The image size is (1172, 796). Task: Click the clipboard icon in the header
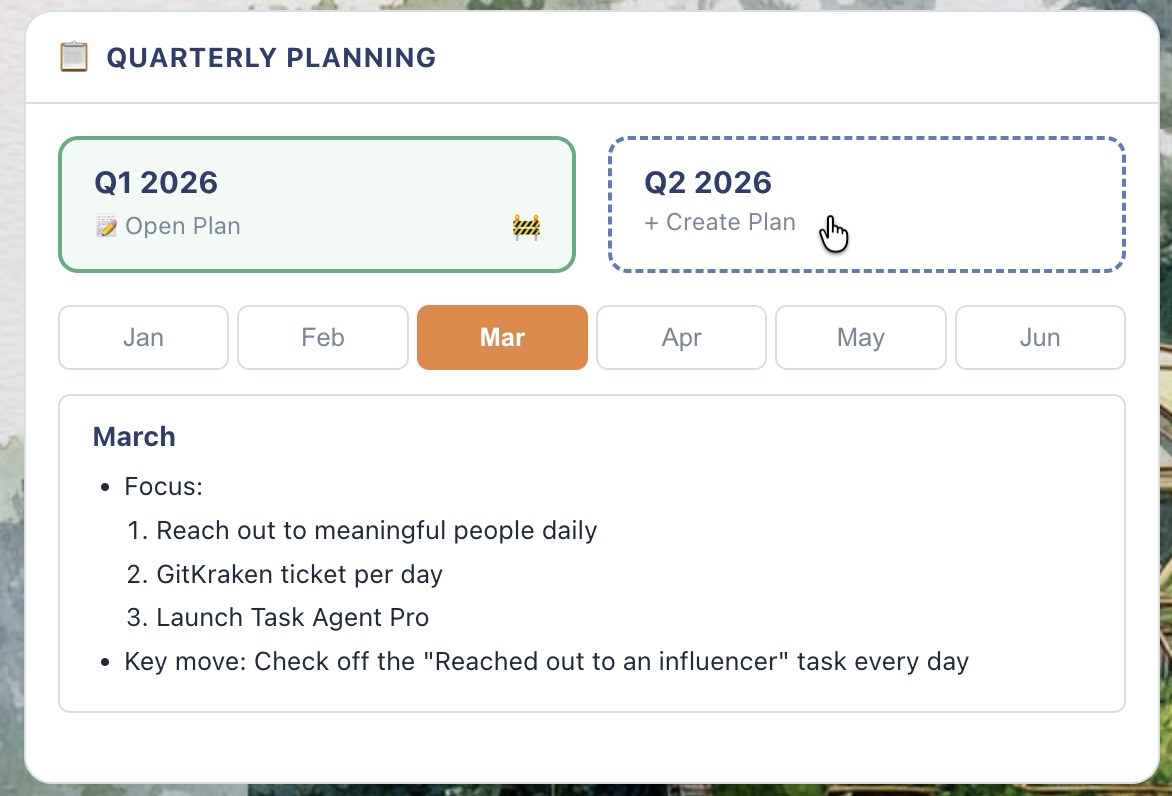point(74,57)
